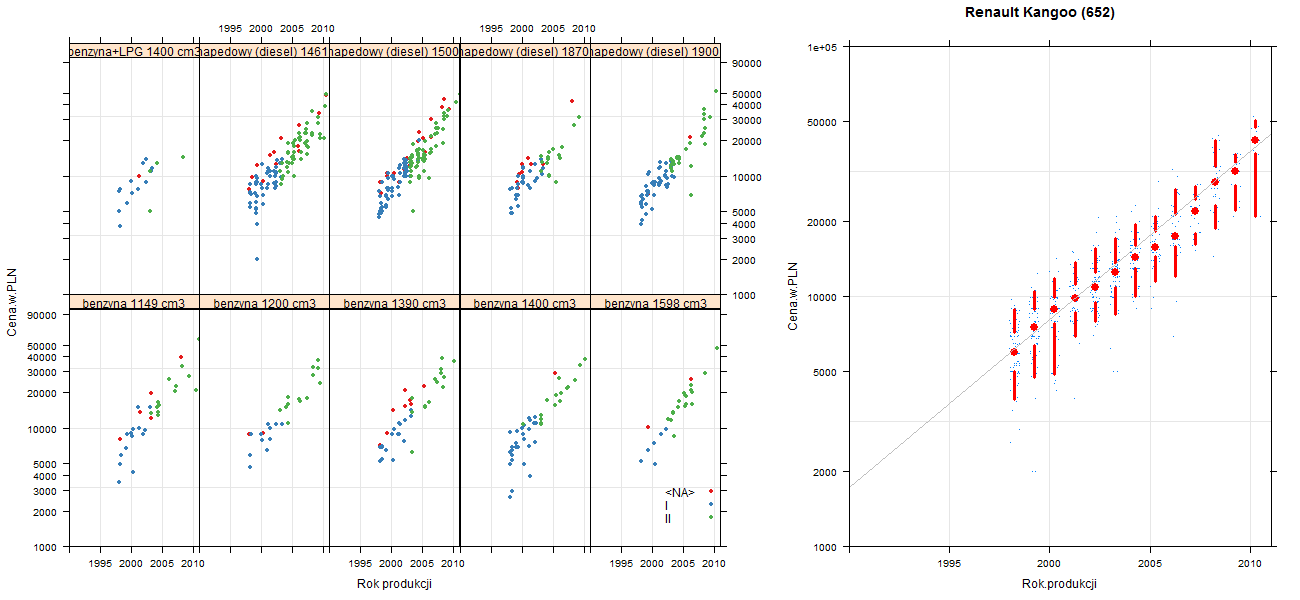
Task: Click the '1995' x-axis tick of the Kangoo chart
Action: [x=949, y=564]
